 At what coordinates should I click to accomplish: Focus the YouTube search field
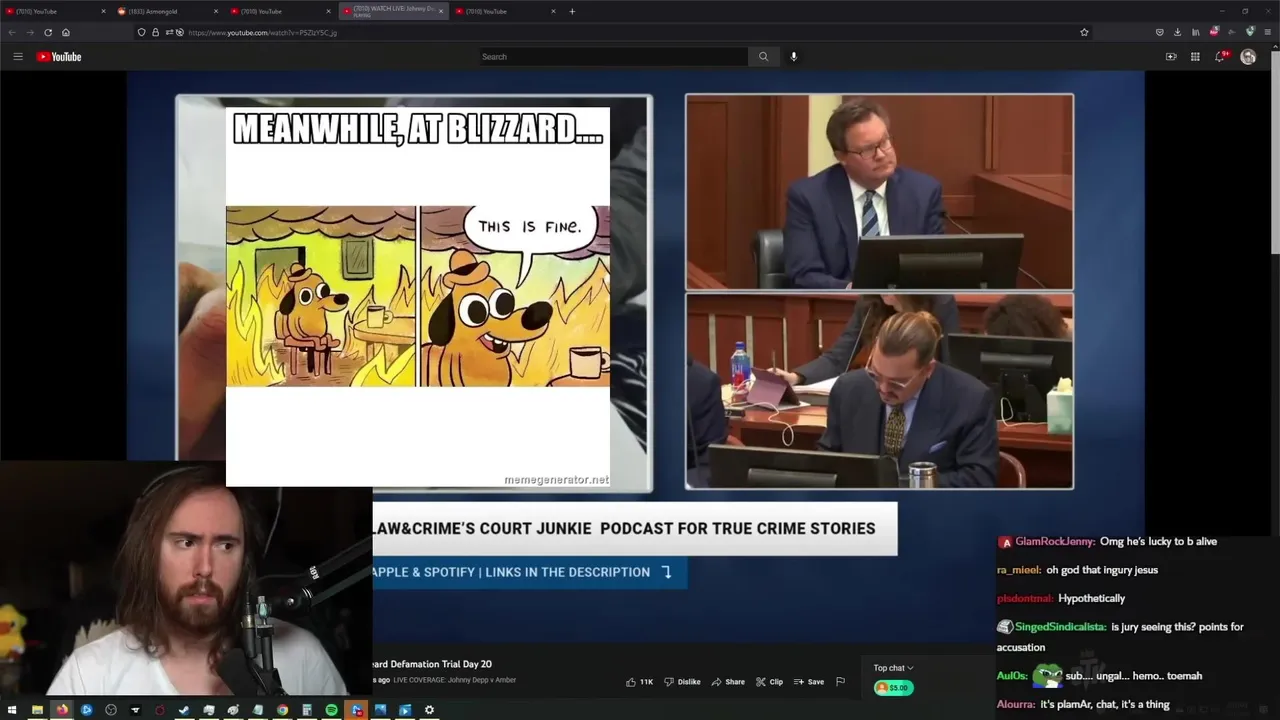coord(613,57)
